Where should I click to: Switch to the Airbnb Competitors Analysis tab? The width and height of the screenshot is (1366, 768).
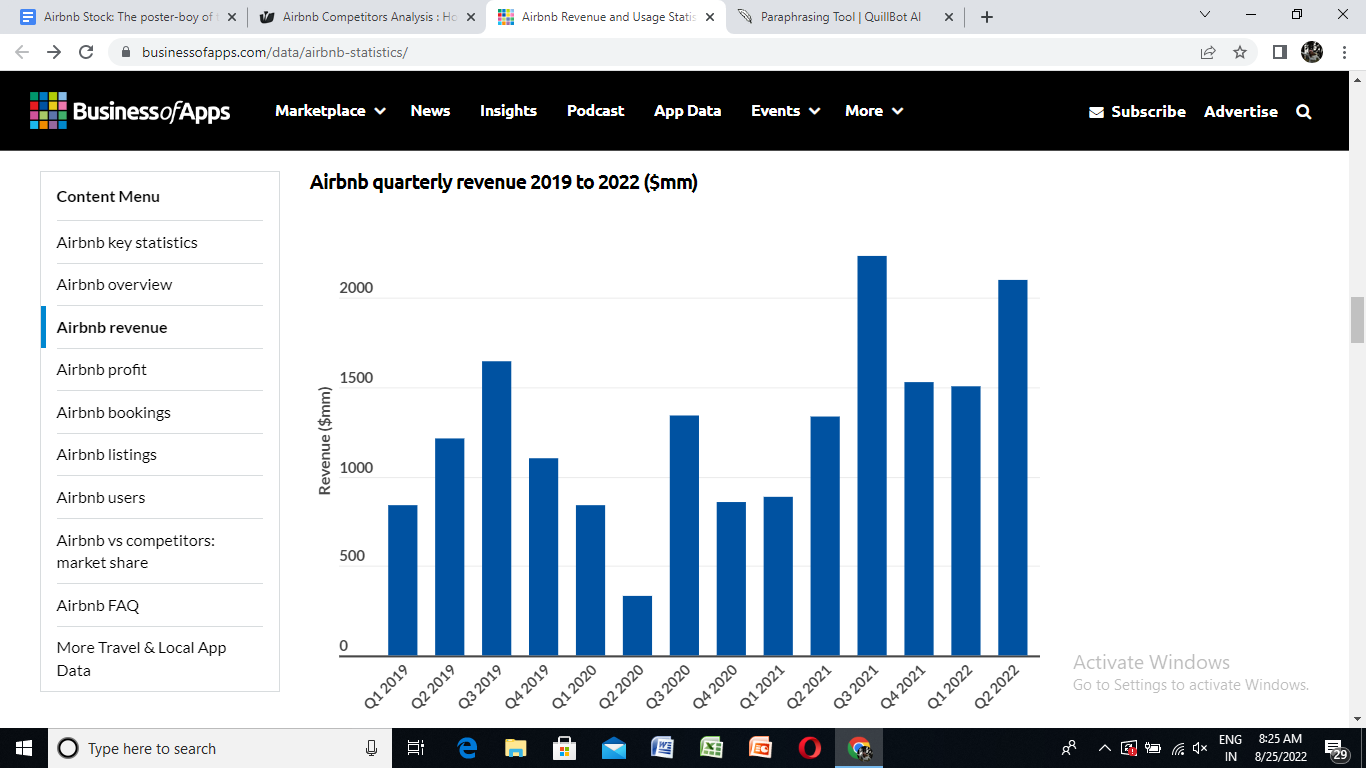(367, 17)
